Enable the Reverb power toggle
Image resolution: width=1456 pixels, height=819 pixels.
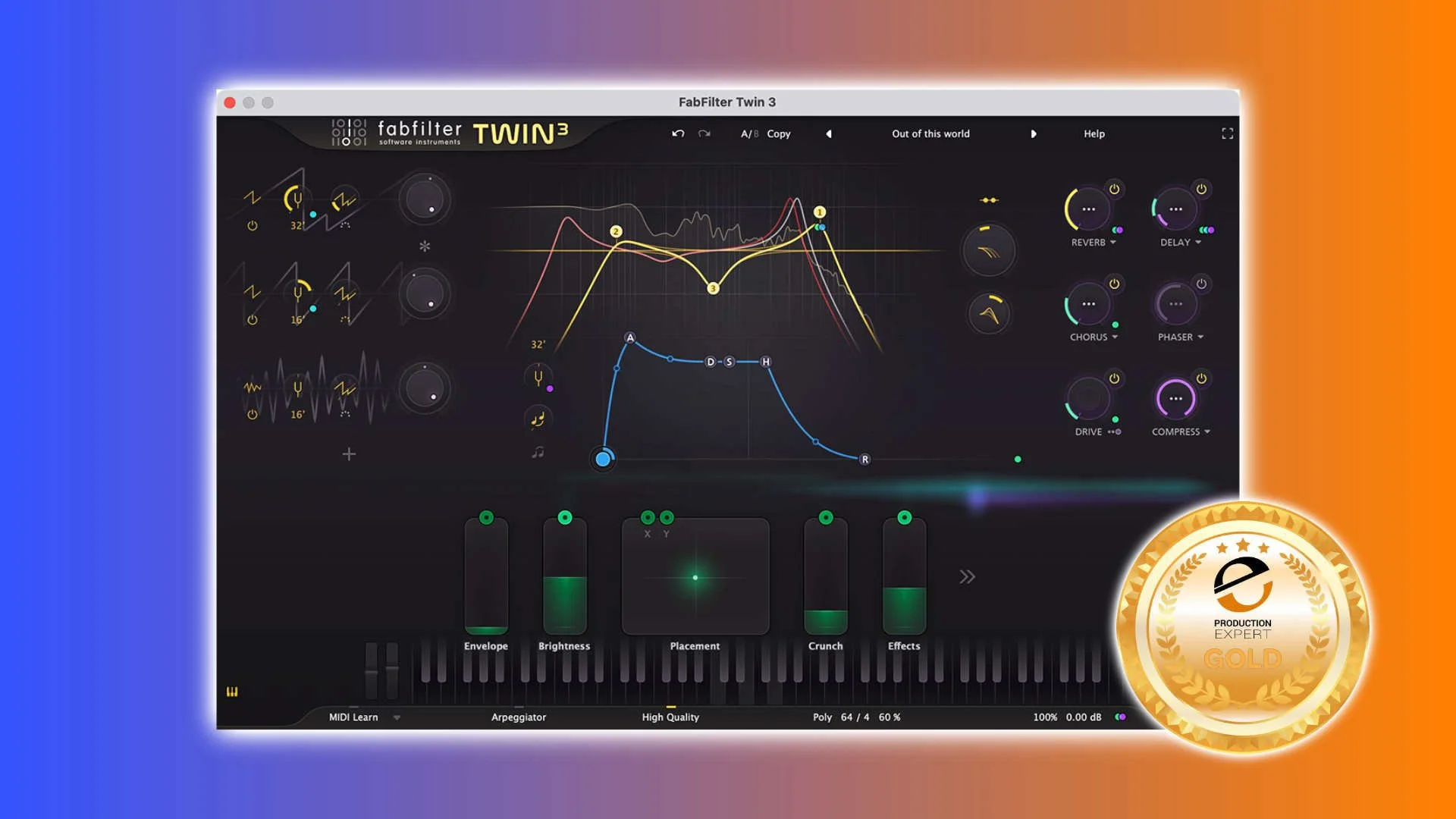(x=1113, y=190)
